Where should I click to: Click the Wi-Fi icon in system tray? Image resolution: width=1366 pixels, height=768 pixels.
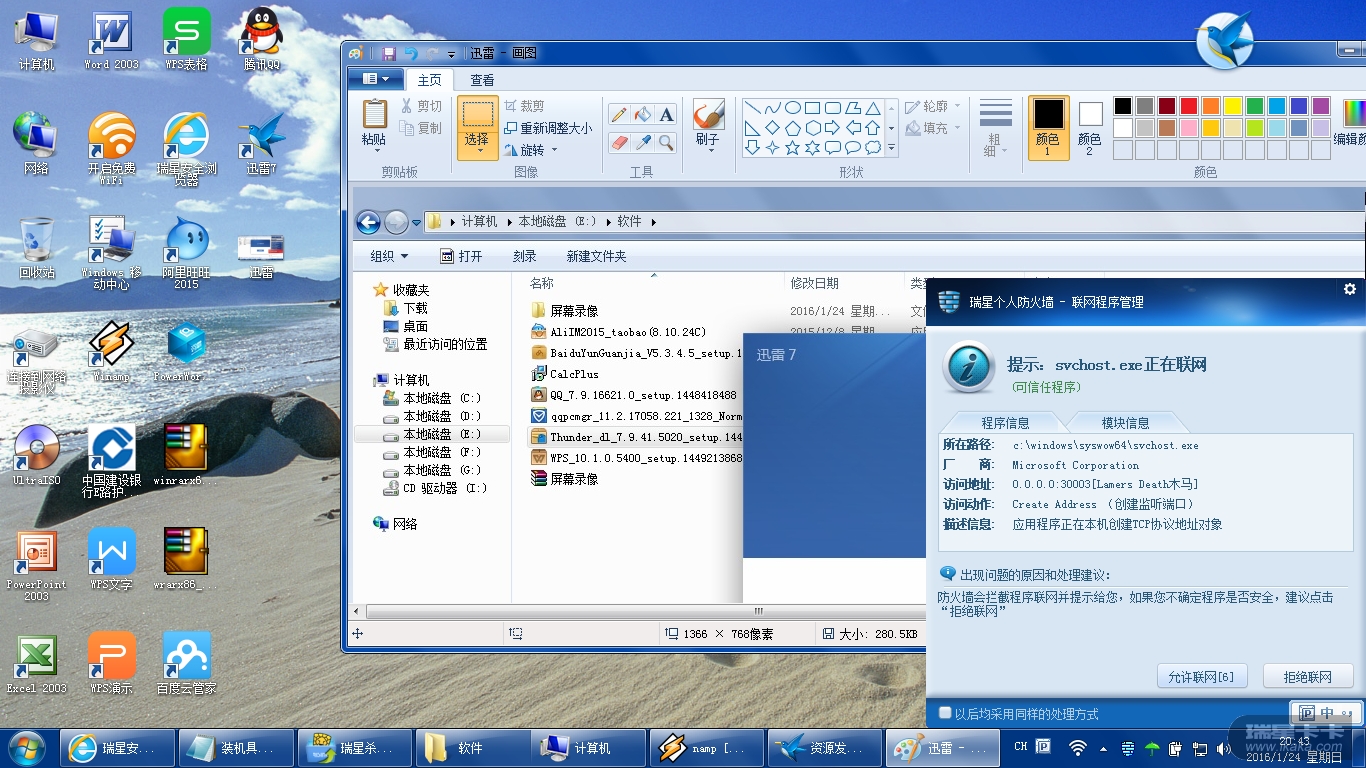1078,747
